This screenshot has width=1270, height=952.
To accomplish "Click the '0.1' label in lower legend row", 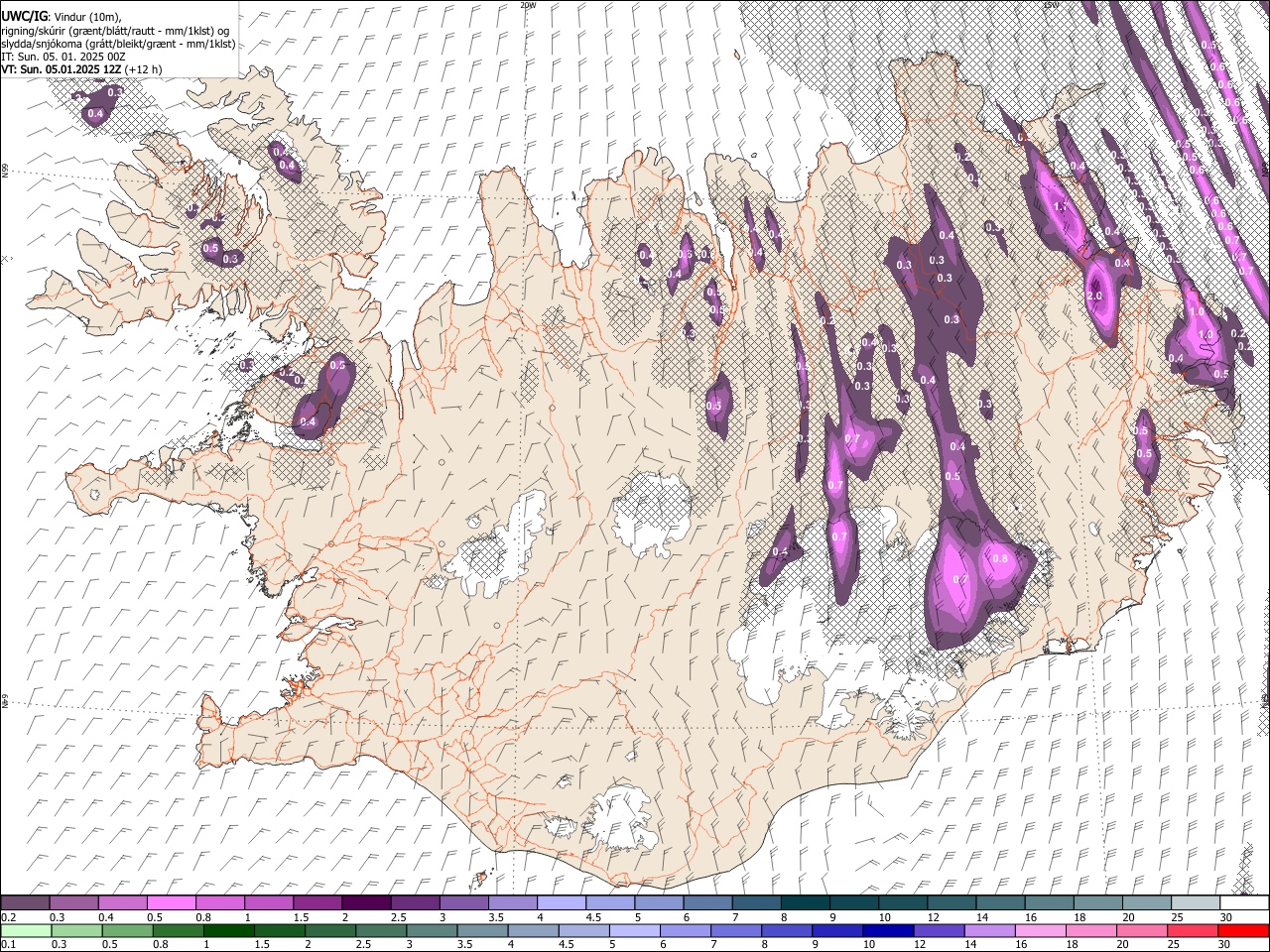I will [8, 944].
